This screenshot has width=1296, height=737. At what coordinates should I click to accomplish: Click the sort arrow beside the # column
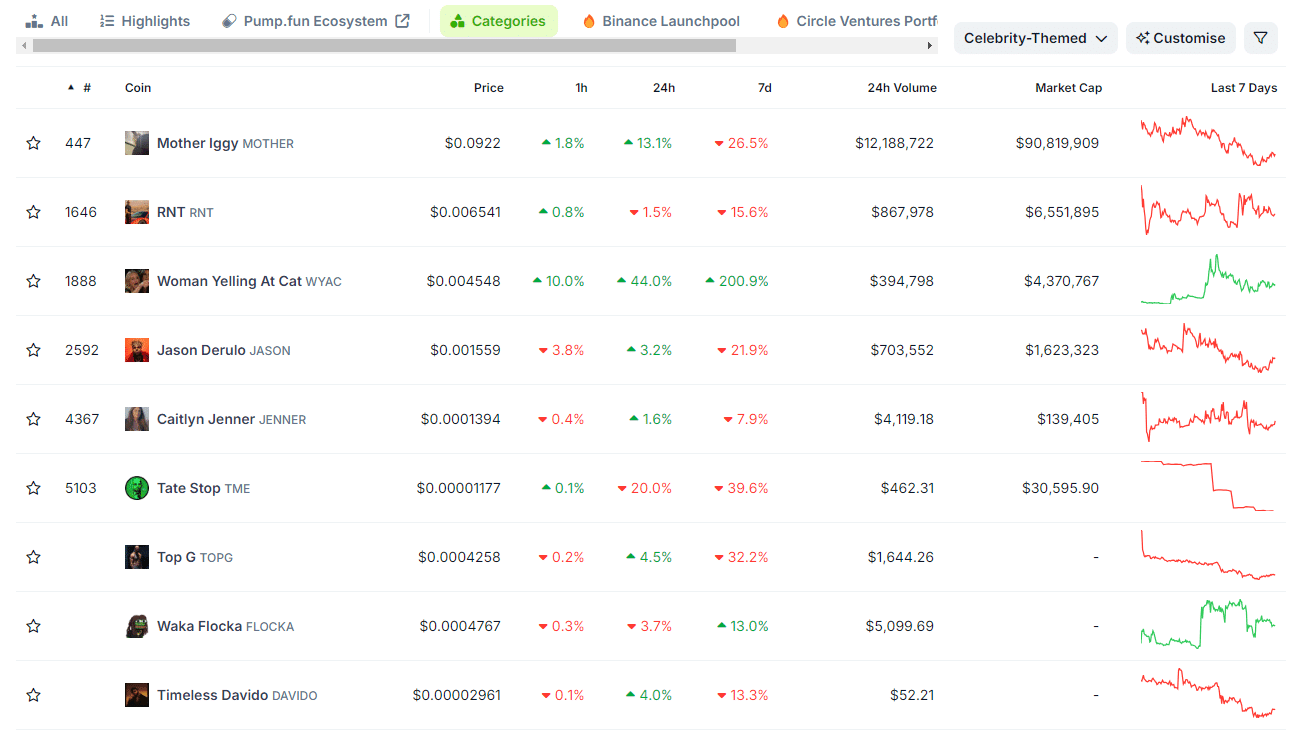(71, 88)
